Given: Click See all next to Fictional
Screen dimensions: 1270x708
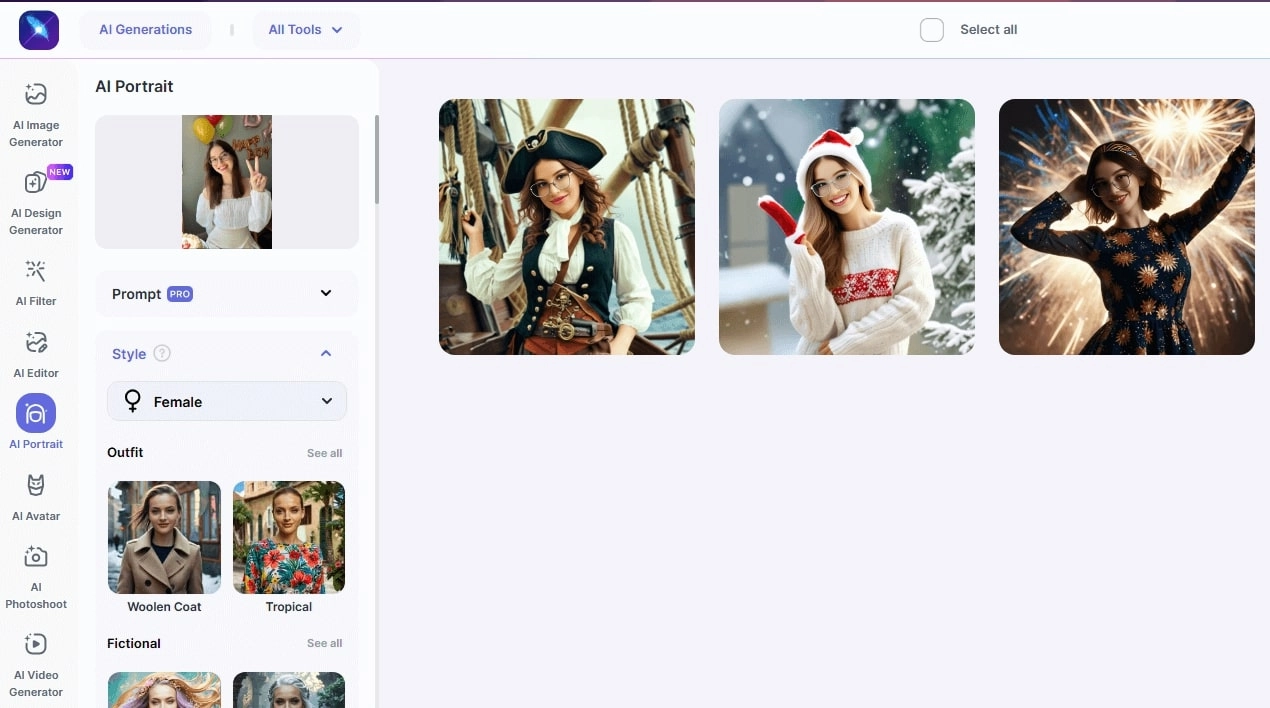Looking at the screenshot, I should coord(324,643).
